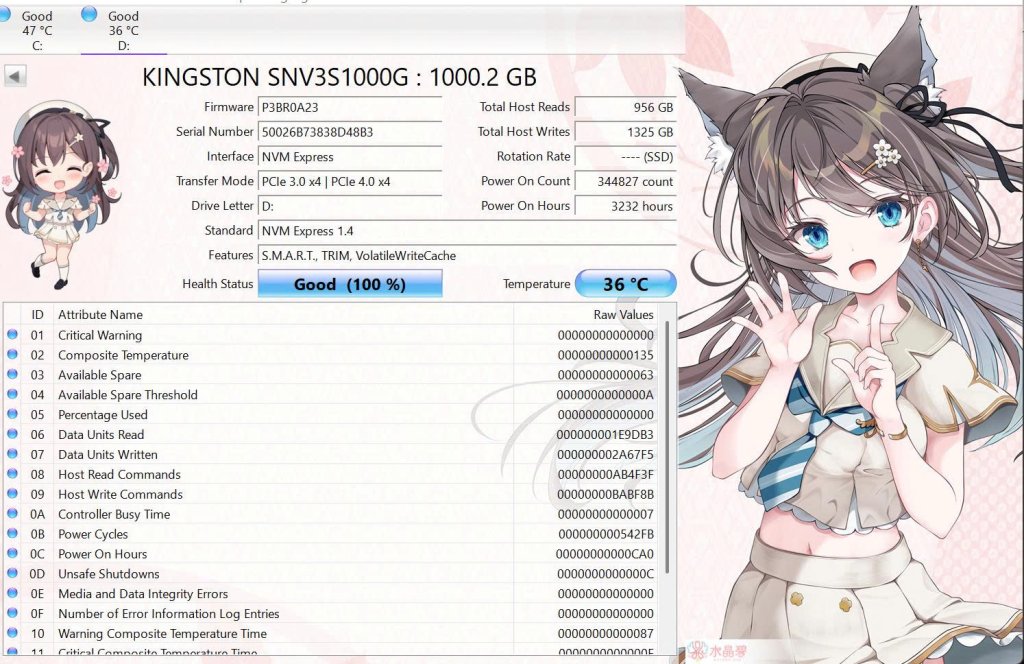Viewport: 1024px width, 664px height.
Task: Select the Composite Temperature attribute name
Action: 123,355
